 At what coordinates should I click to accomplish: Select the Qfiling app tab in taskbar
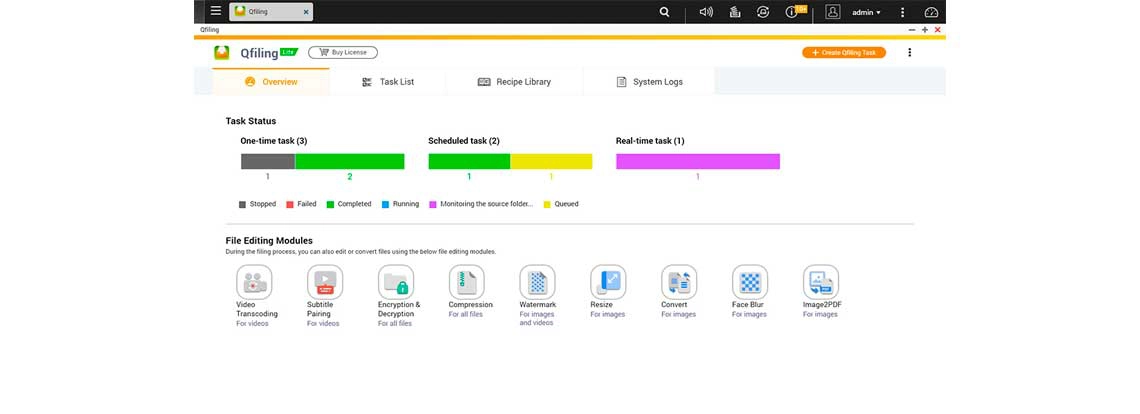271,12
